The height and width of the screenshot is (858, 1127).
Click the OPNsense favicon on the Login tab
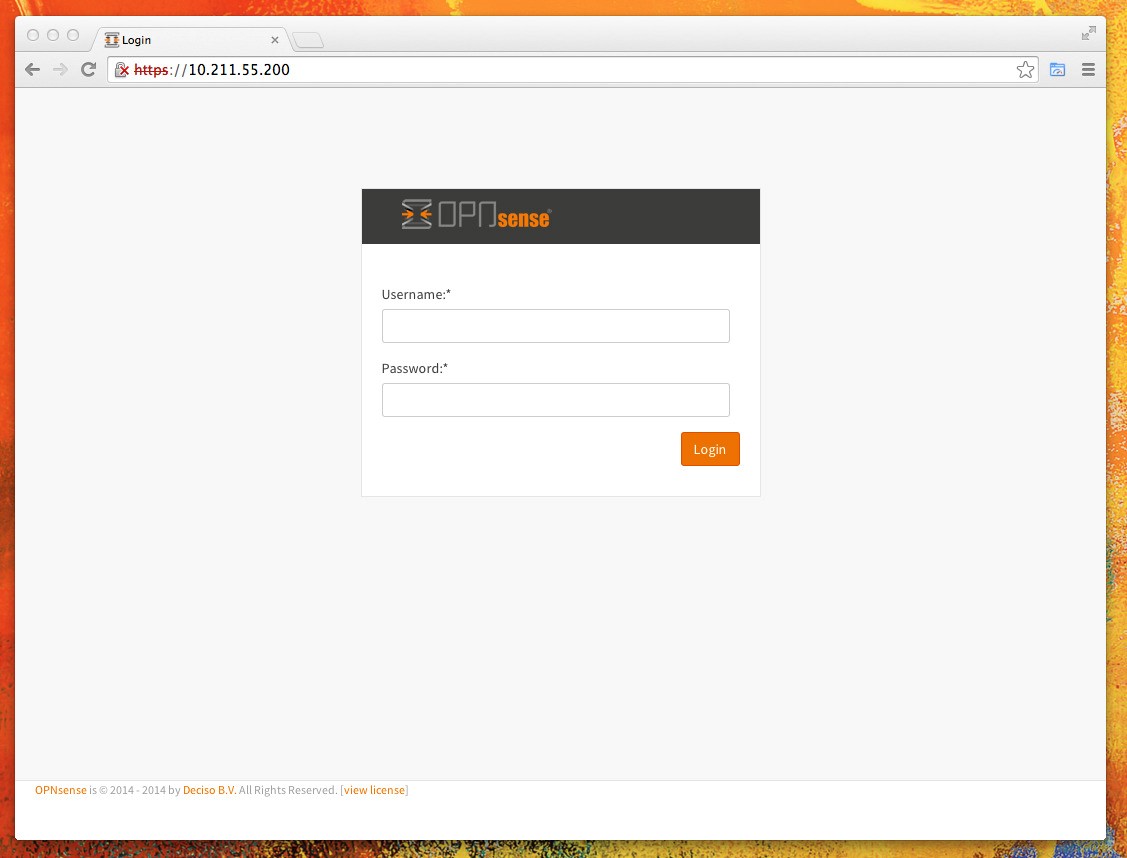pyautogui.click(x=111, y=40)
